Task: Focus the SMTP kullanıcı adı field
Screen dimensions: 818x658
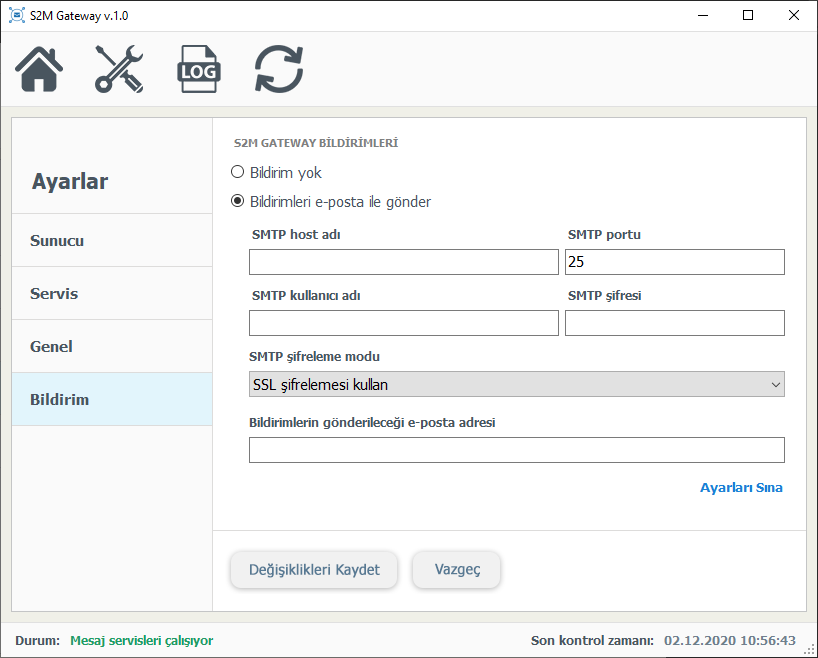Action: tap(403, 323)
